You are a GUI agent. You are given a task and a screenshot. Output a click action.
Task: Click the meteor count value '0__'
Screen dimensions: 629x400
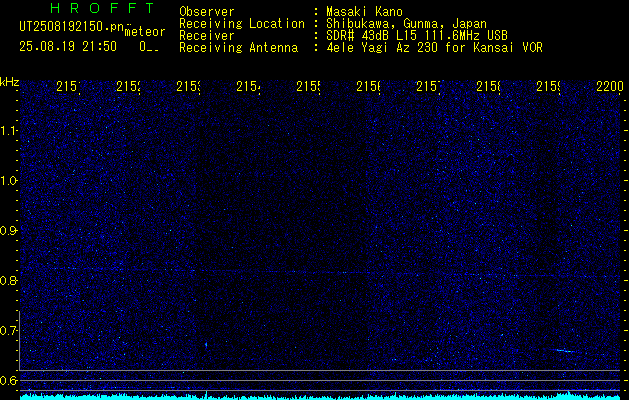click(149, 47)
